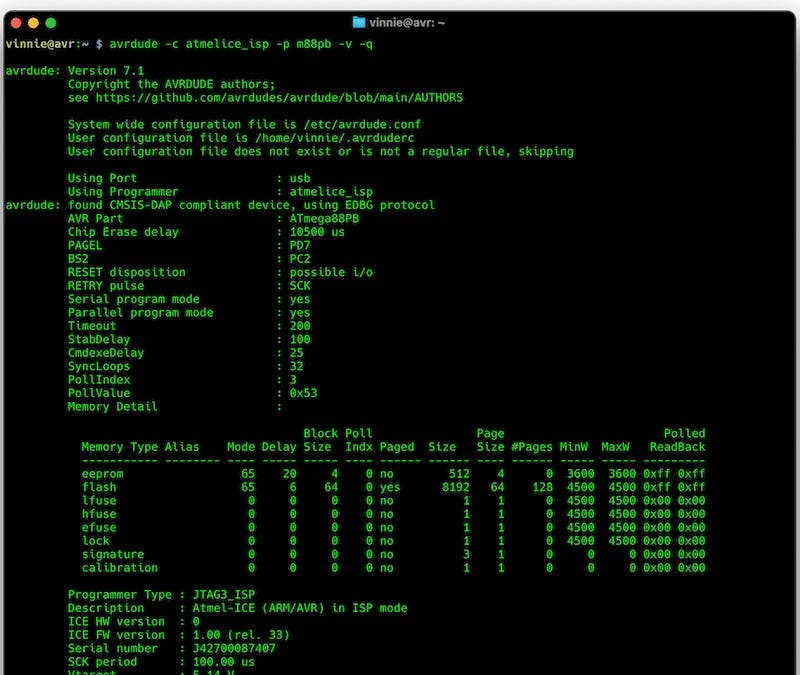Viewport: 800px width, 675px height.
Task: Click the Using Programmer value atmelice_isp
Action: coord(331,192)
